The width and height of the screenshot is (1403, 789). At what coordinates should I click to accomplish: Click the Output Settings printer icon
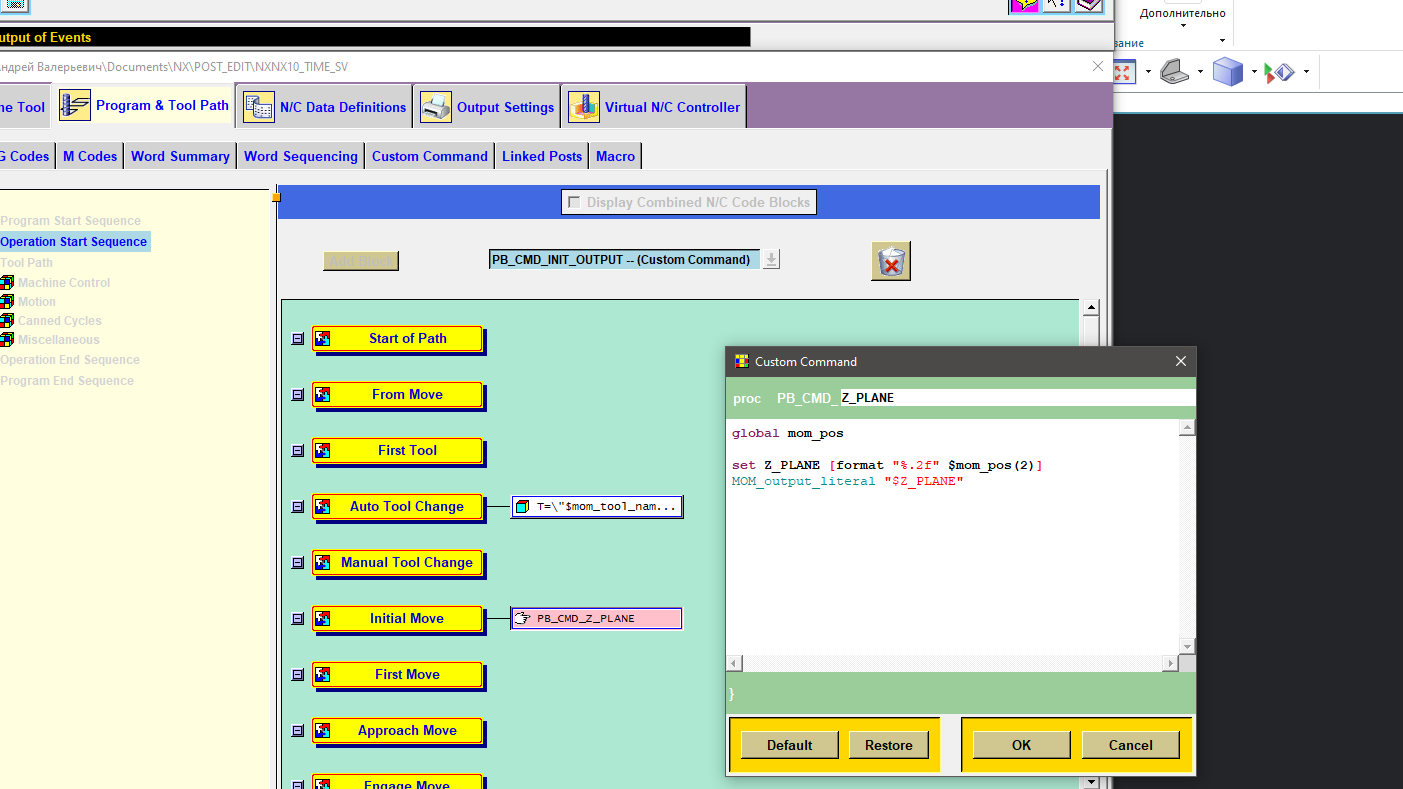point(436,107)
